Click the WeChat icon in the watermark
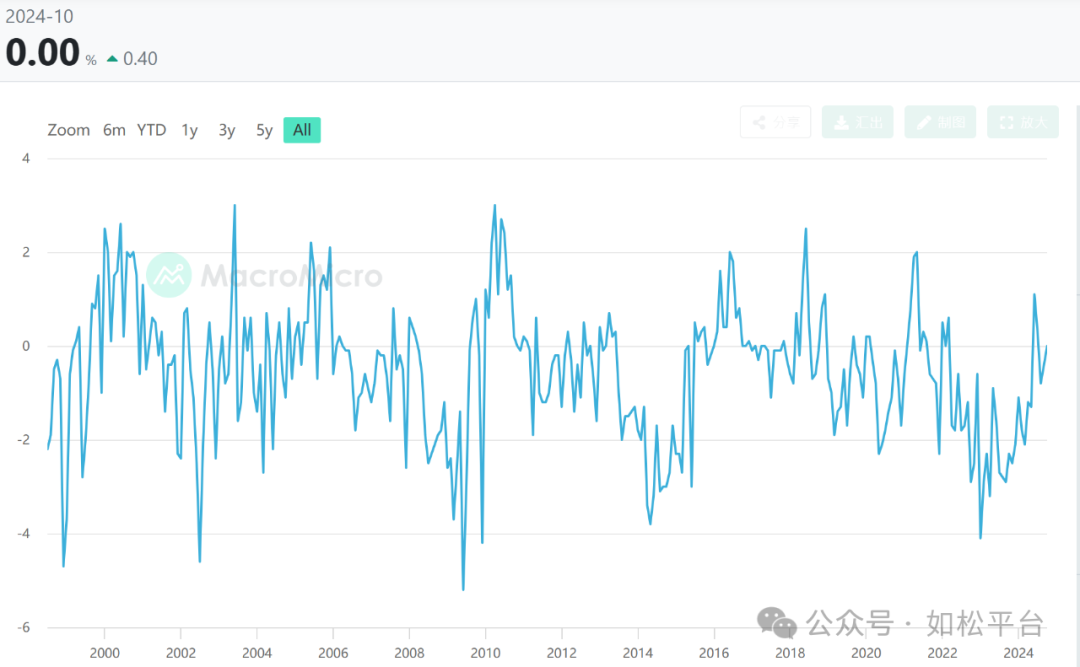This screenshot has height=667, width=1080. [777, 623]
